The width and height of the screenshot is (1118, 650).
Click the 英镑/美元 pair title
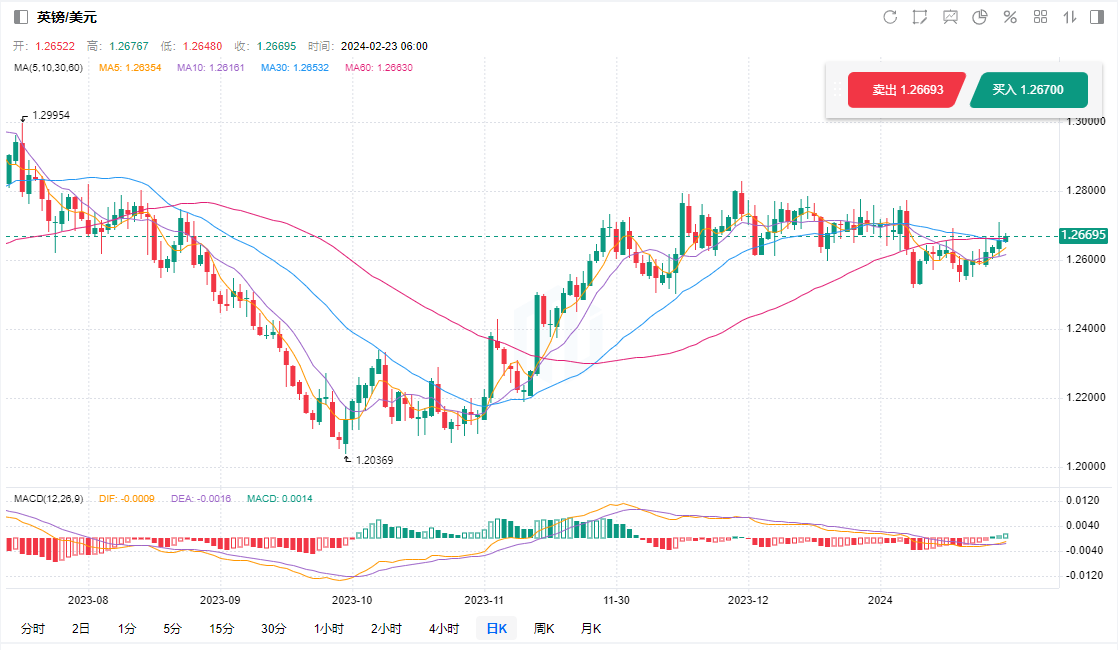[67, 17]
